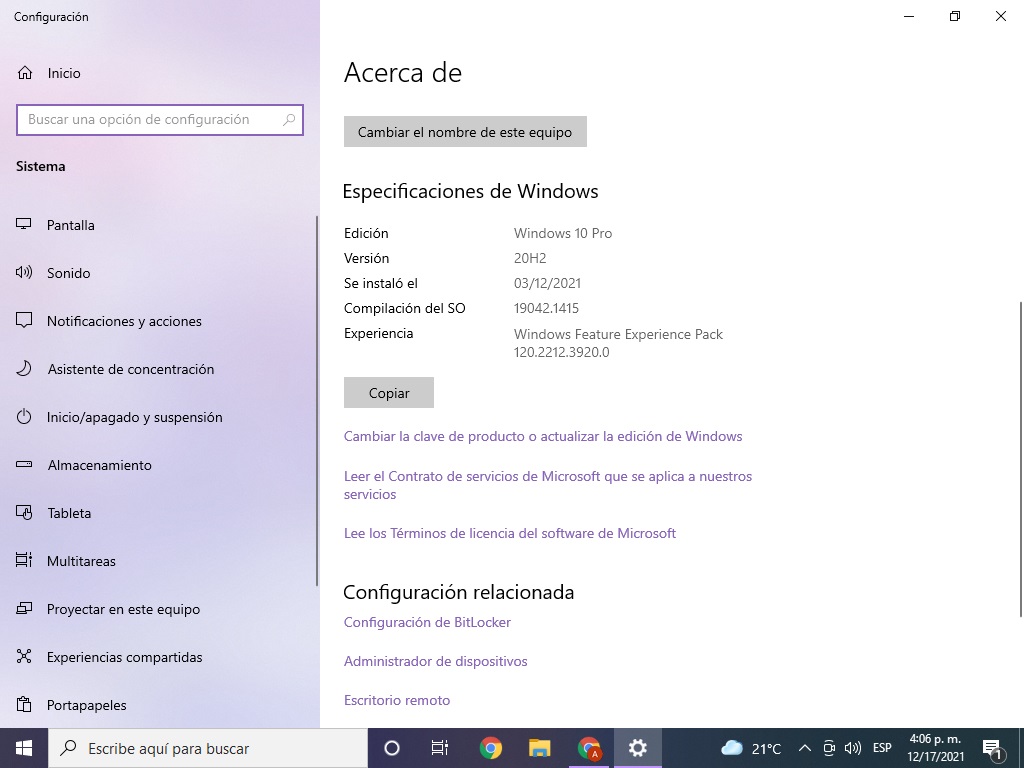Click the Notificaciones y acciones message icon

point(24,321)
